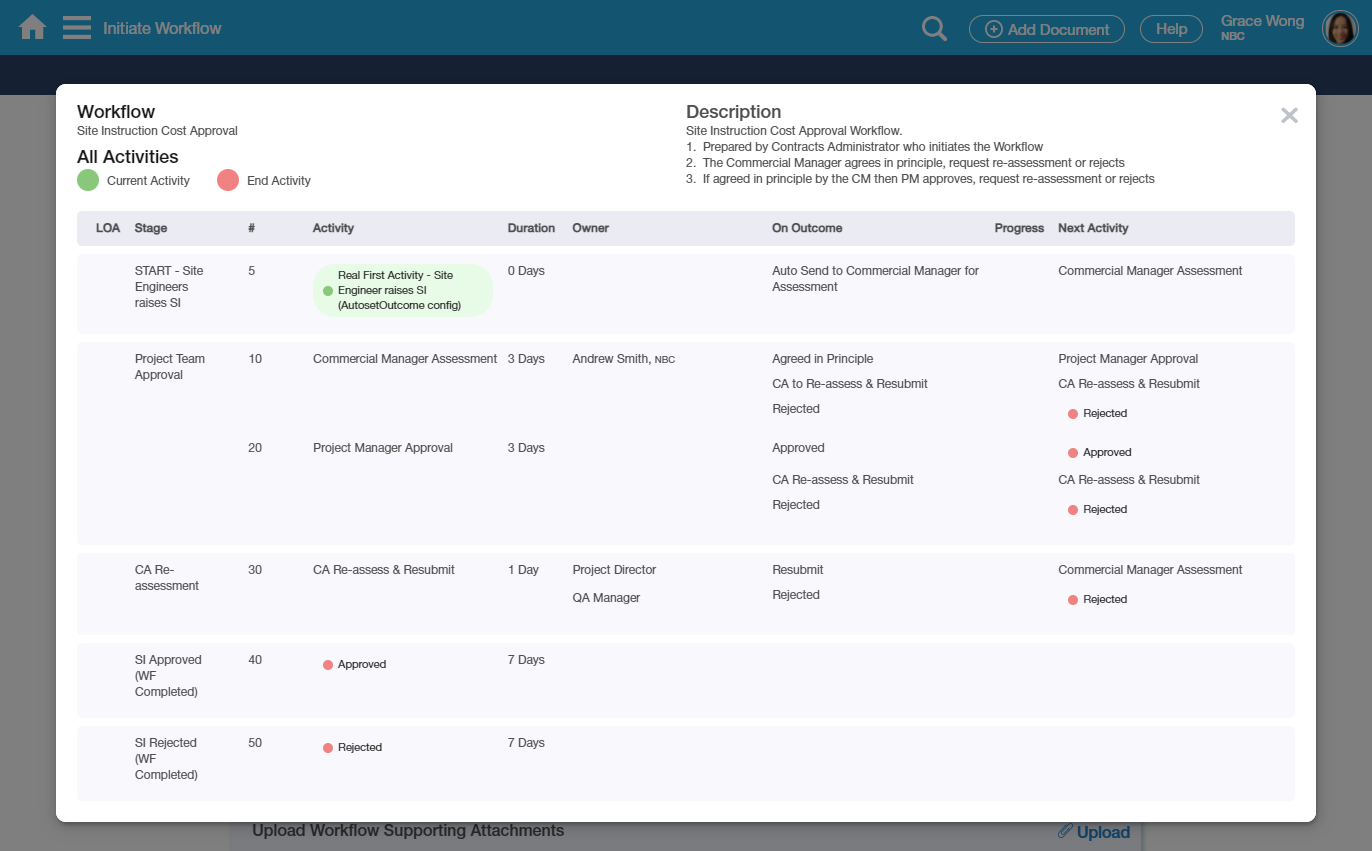The width and height of the screenshot is (1372, 851).
Task: Click owner Andrew Smith
Action: coord(611,359)
